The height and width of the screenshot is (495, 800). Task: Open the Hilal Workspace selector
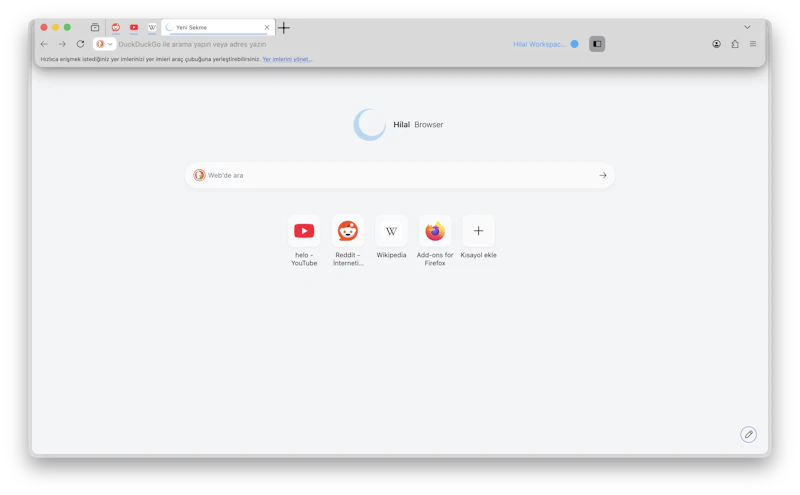pos(545,44)
